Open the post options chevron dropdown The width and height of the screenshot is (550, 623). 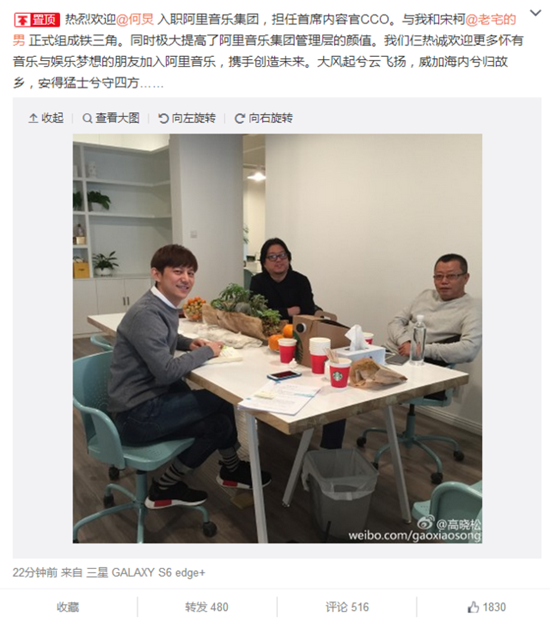pos(535,13)
